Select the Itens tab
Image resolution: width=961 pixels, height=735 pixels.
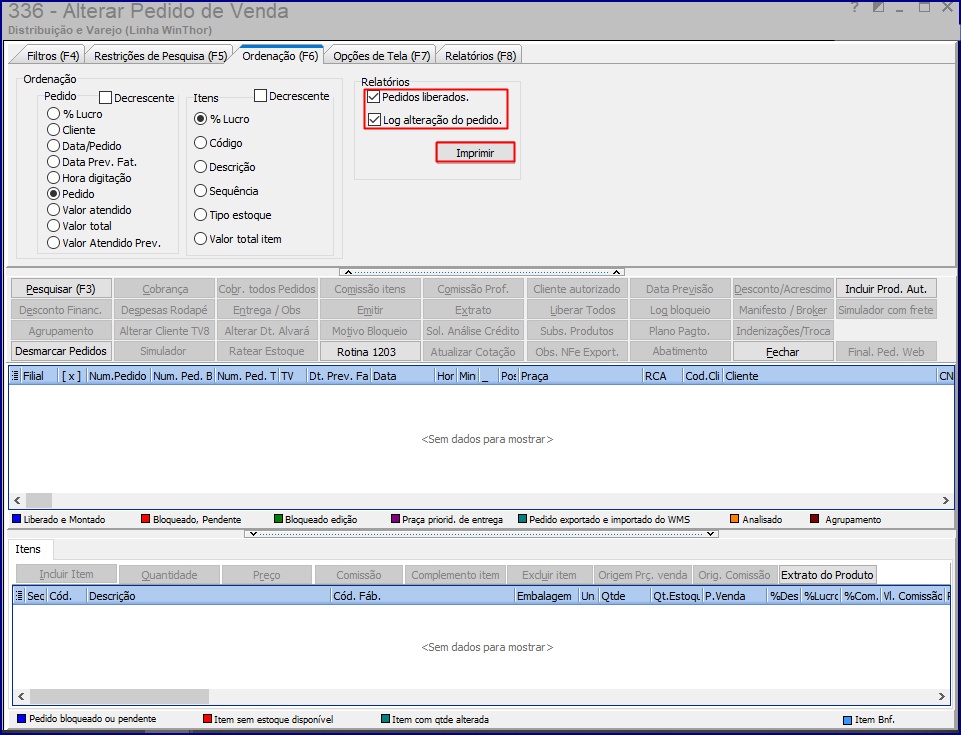point(28,549)
